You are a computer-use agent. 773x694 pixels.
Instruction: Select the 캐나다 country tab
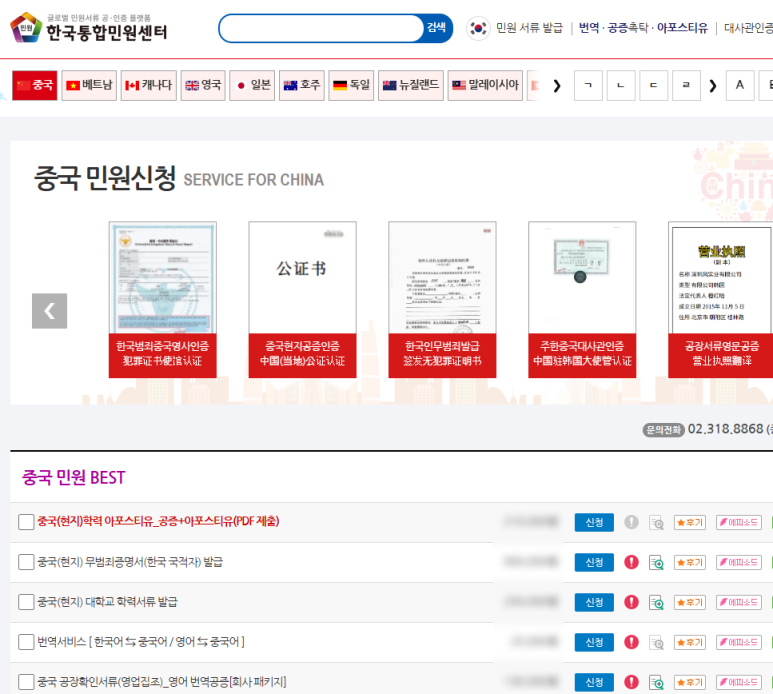click(148, 85)
